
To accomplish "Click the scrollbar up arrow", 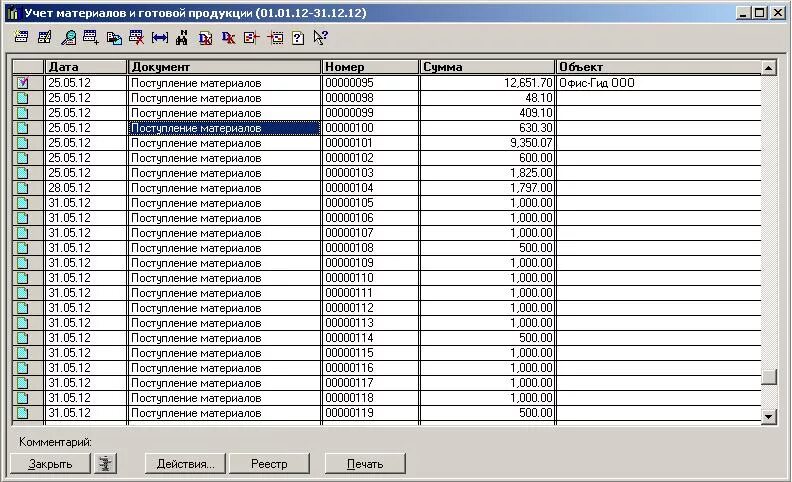I will click(x=769, y=67).
